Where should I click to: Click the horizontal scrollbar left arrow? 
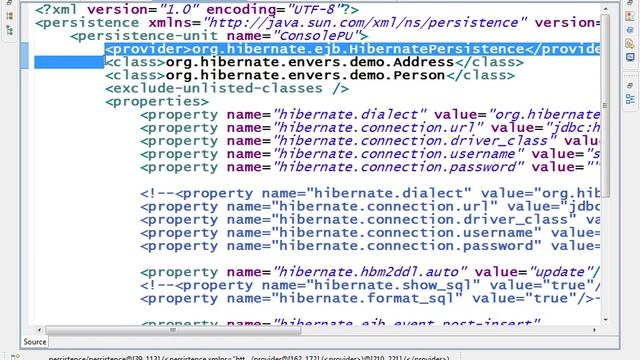pyautogui.click(x=39, y=330)
